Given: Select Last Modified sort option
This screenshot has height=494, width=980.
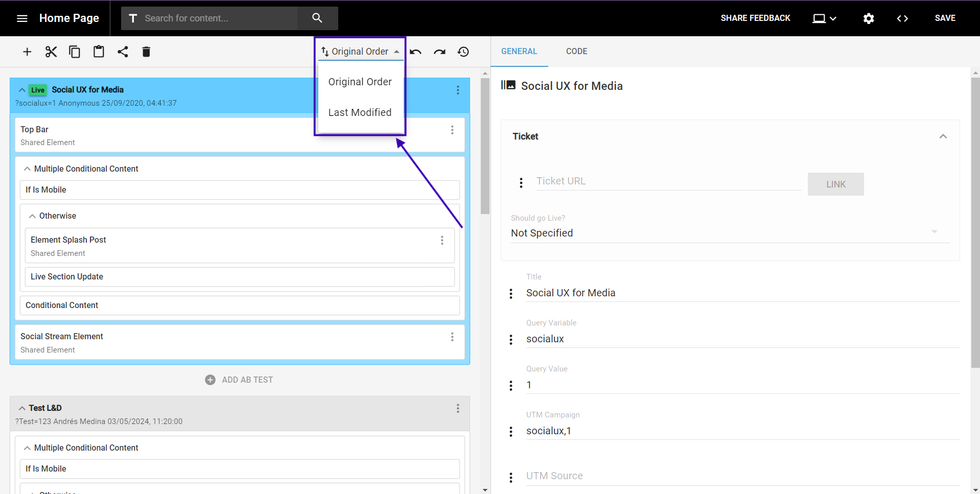Looking at the screenshot, I should (360, 112).
